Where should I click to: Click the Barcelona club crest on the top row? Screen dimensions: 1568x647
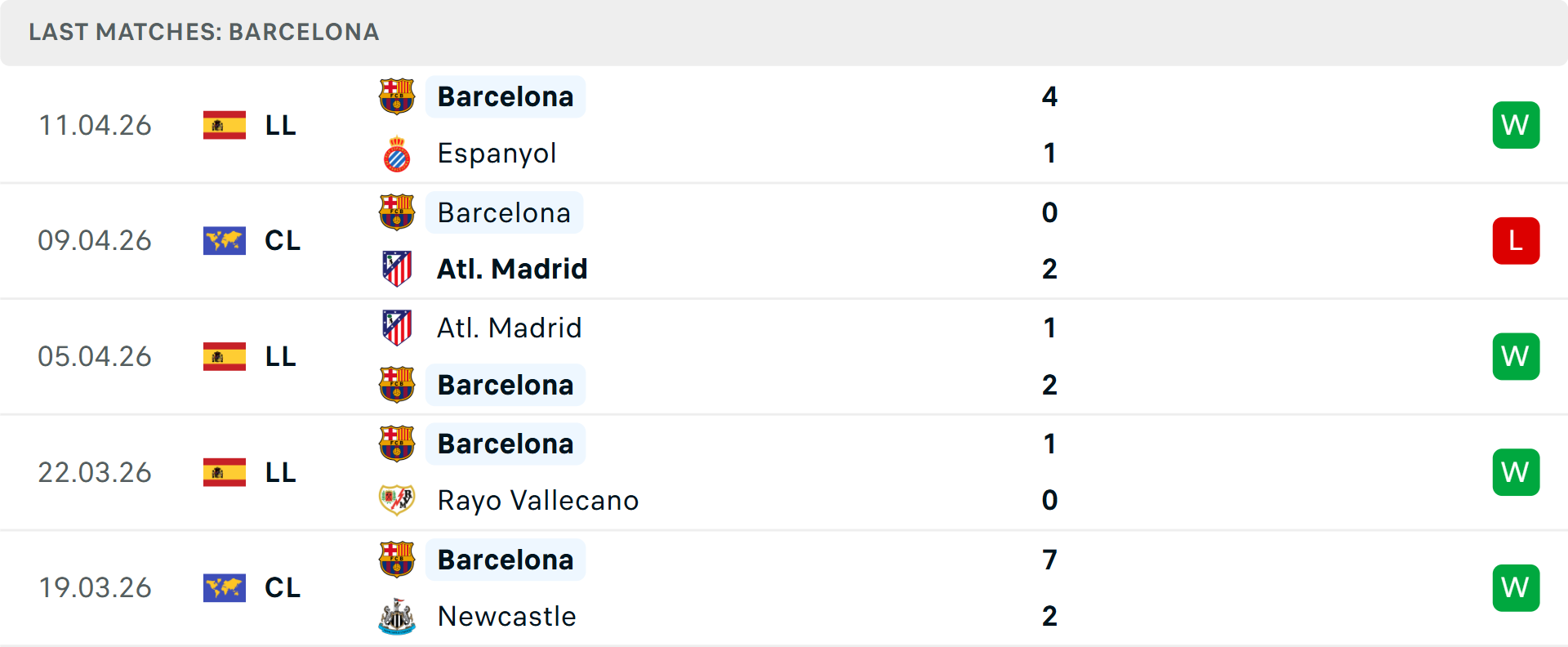pos(397,96)
